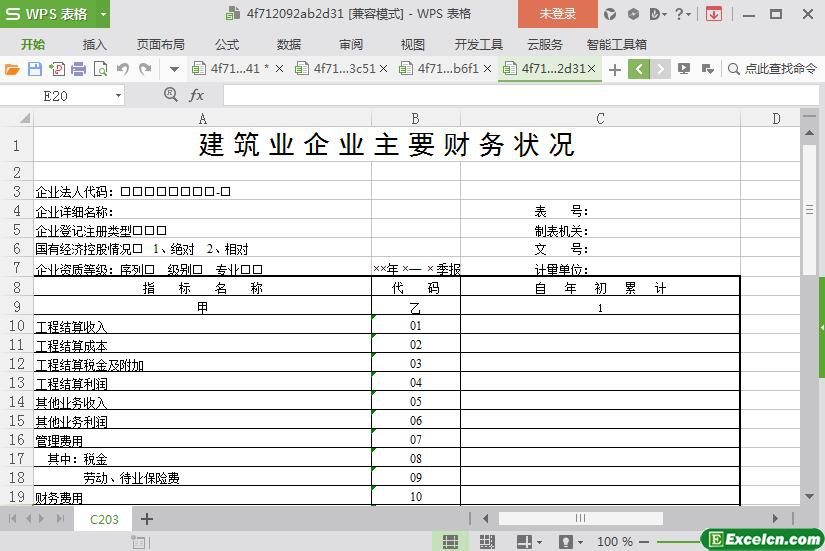This screenshot has width=825, height=551.
Task: Click the hexagon settings icon in title bar
Action: tap(633, 14)
